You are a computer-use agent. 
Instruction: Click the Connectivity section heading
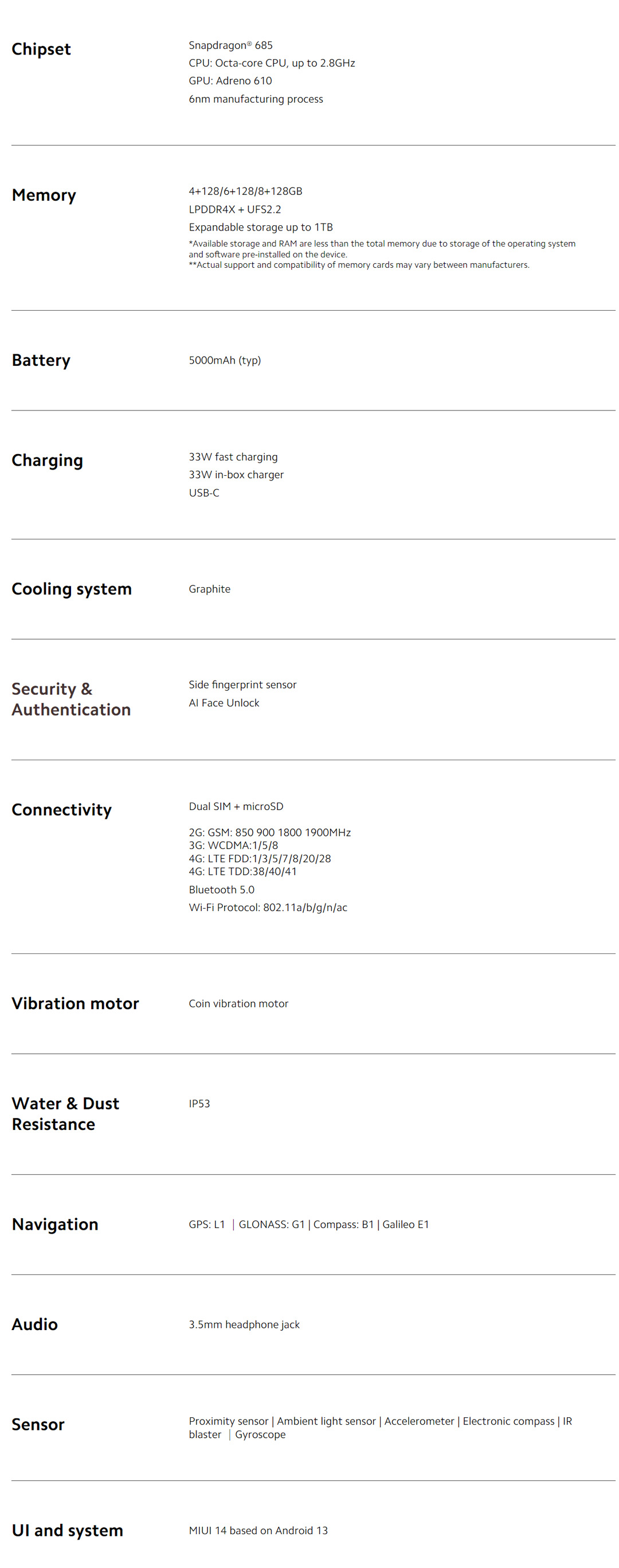pos(61,809)
